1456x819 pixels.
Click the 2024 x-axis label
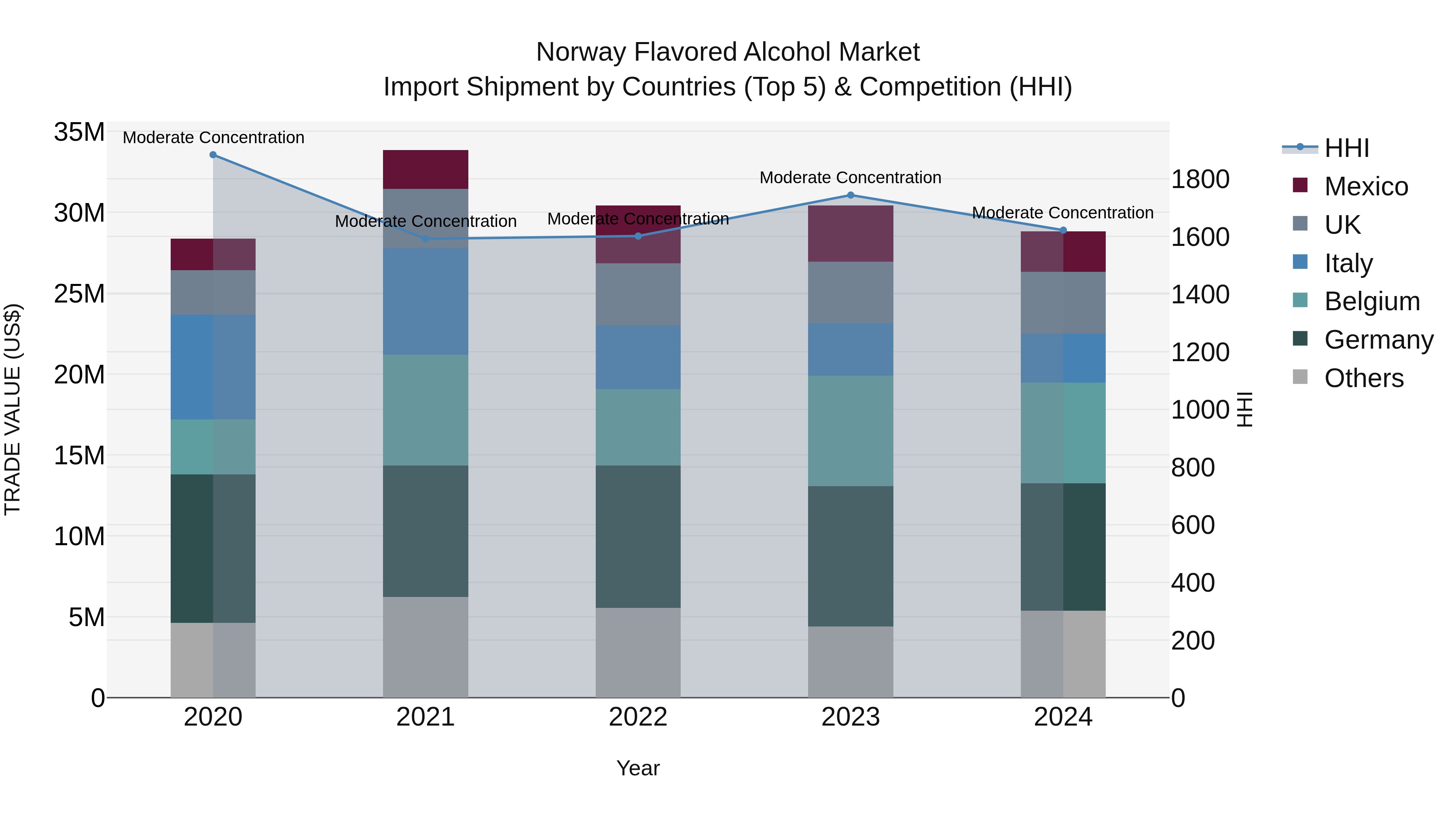[1063, 717]
